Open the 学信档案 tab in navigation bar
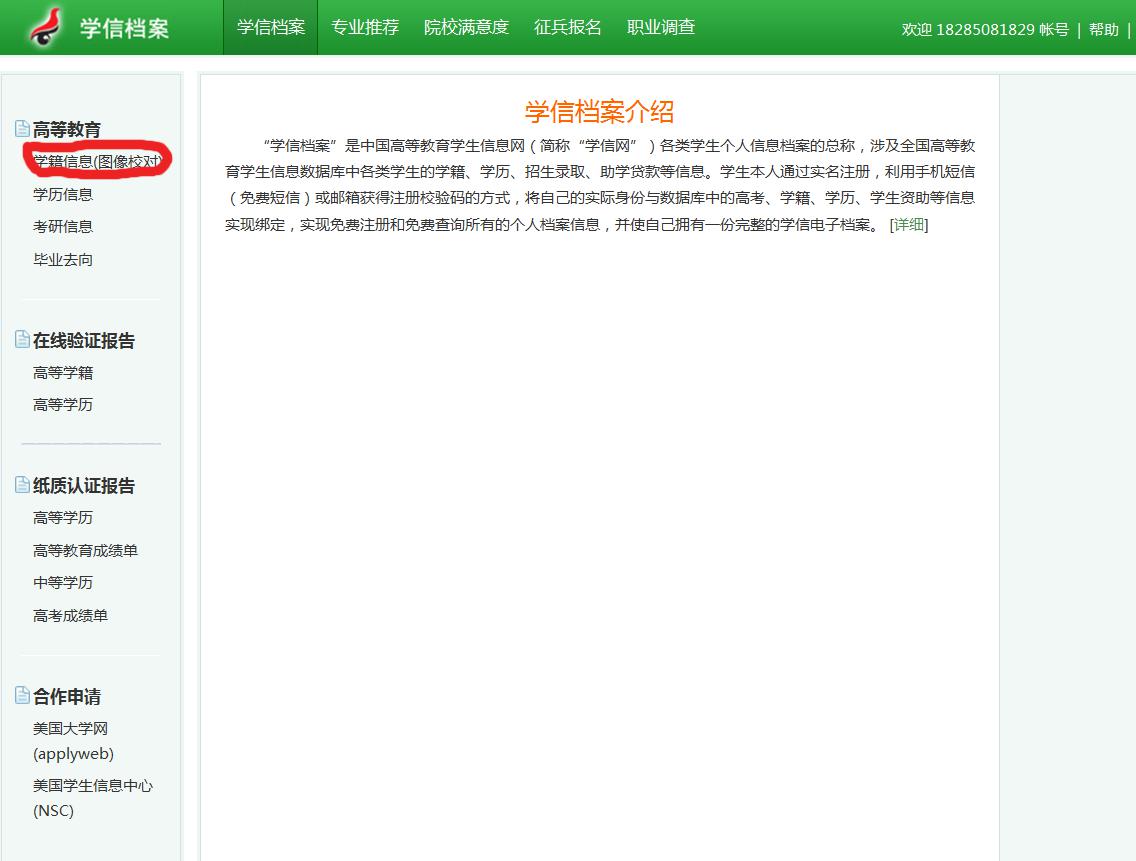The height and width of the screenshot is (861, 1136). pos(270,27)
